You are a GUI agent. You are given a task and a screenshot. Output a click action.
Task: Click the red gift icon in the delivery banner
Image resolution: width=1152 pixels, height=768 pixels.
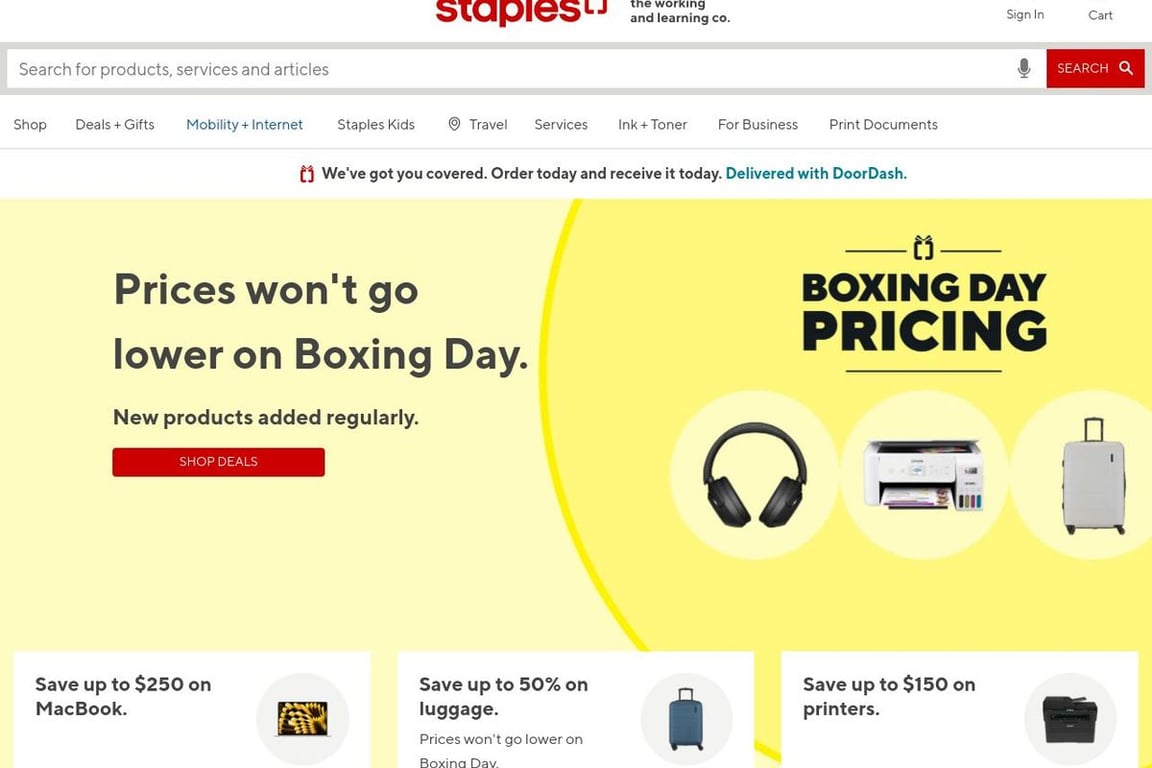pyautogui.click(x=306, y=172)
